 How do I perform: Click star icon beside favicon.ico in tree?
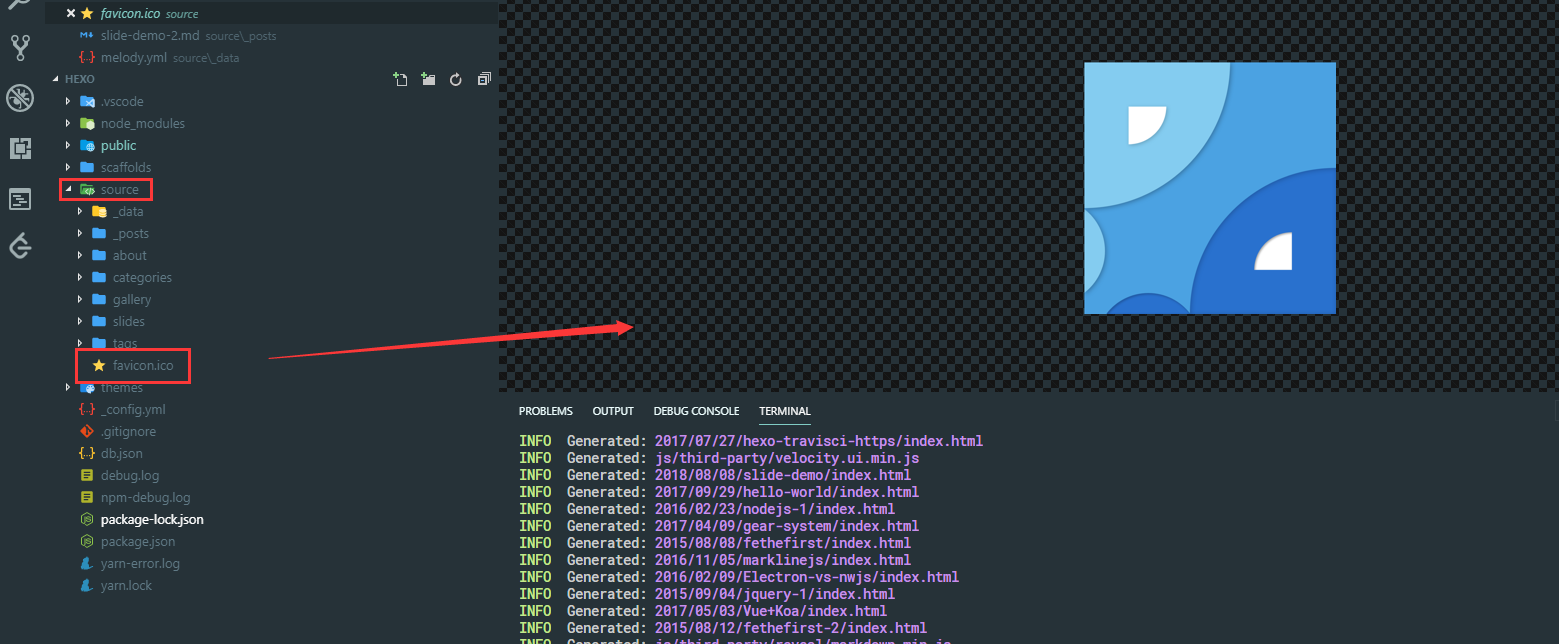[x=99, y=365]
